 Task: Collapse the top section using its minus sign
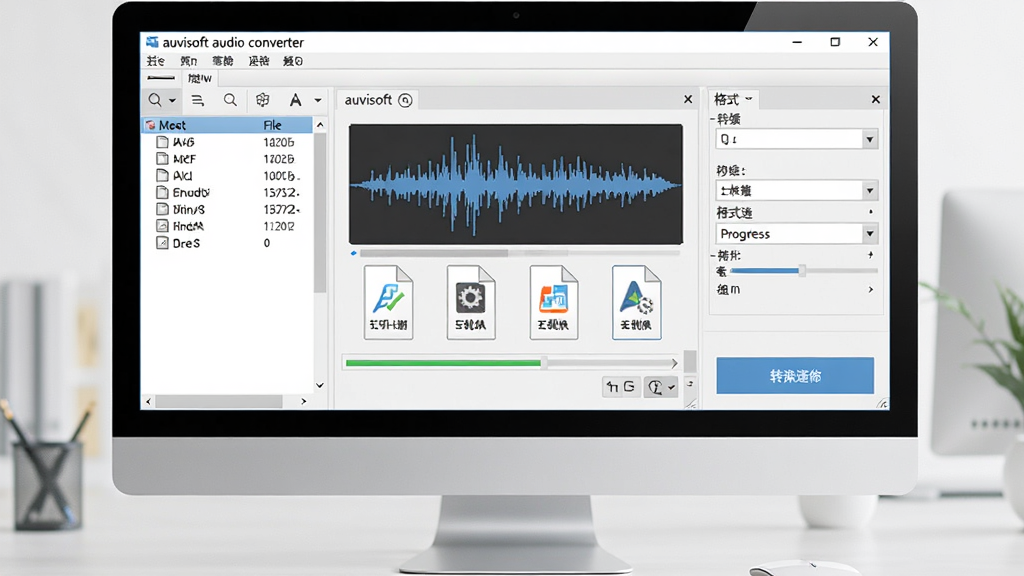[x=712, y=119]
